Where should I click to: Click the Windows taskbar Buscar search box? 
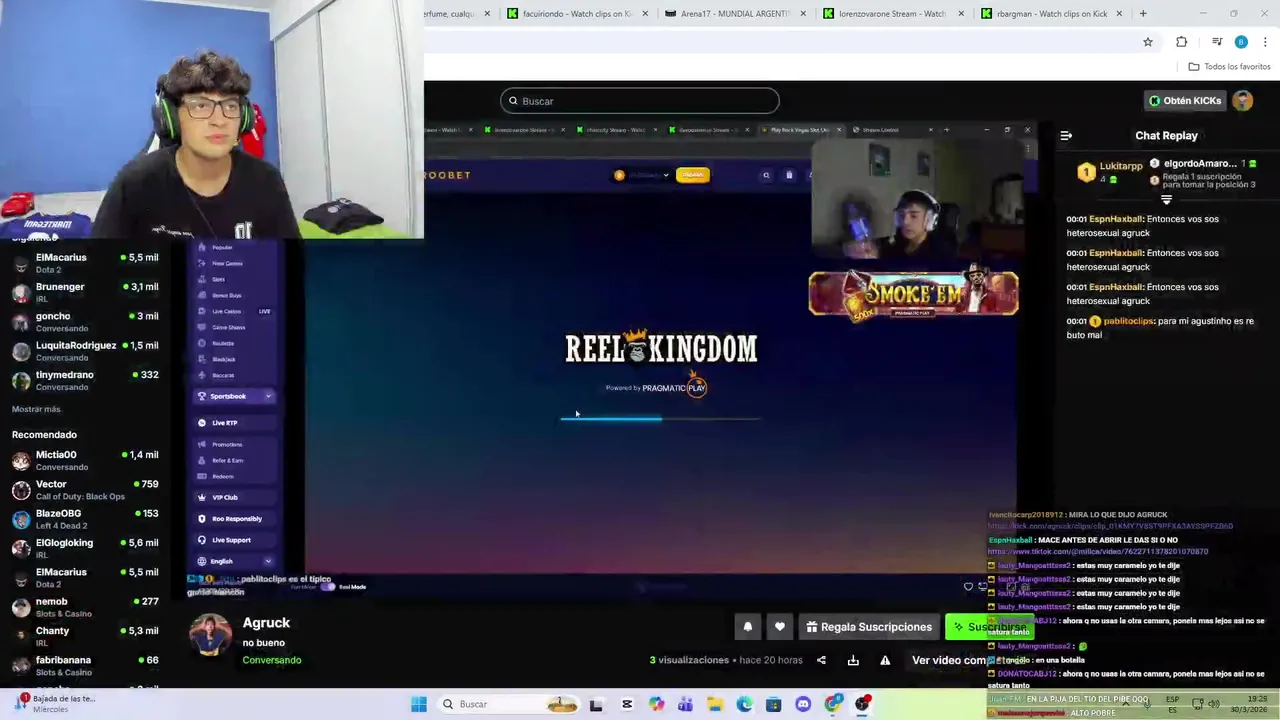point(507,704)
